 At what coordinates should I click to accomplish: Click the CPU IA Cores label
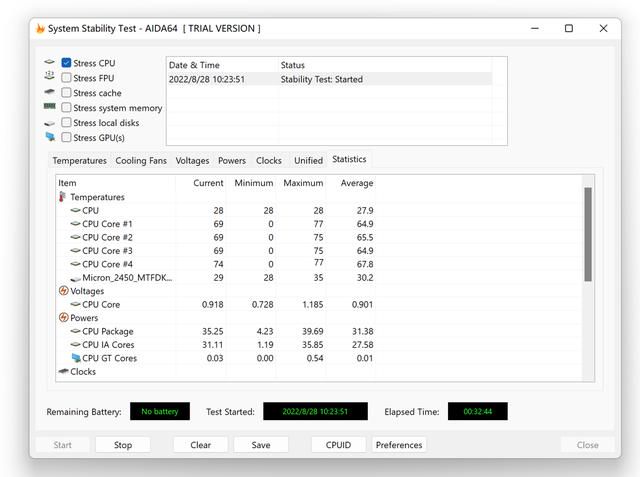108,345
